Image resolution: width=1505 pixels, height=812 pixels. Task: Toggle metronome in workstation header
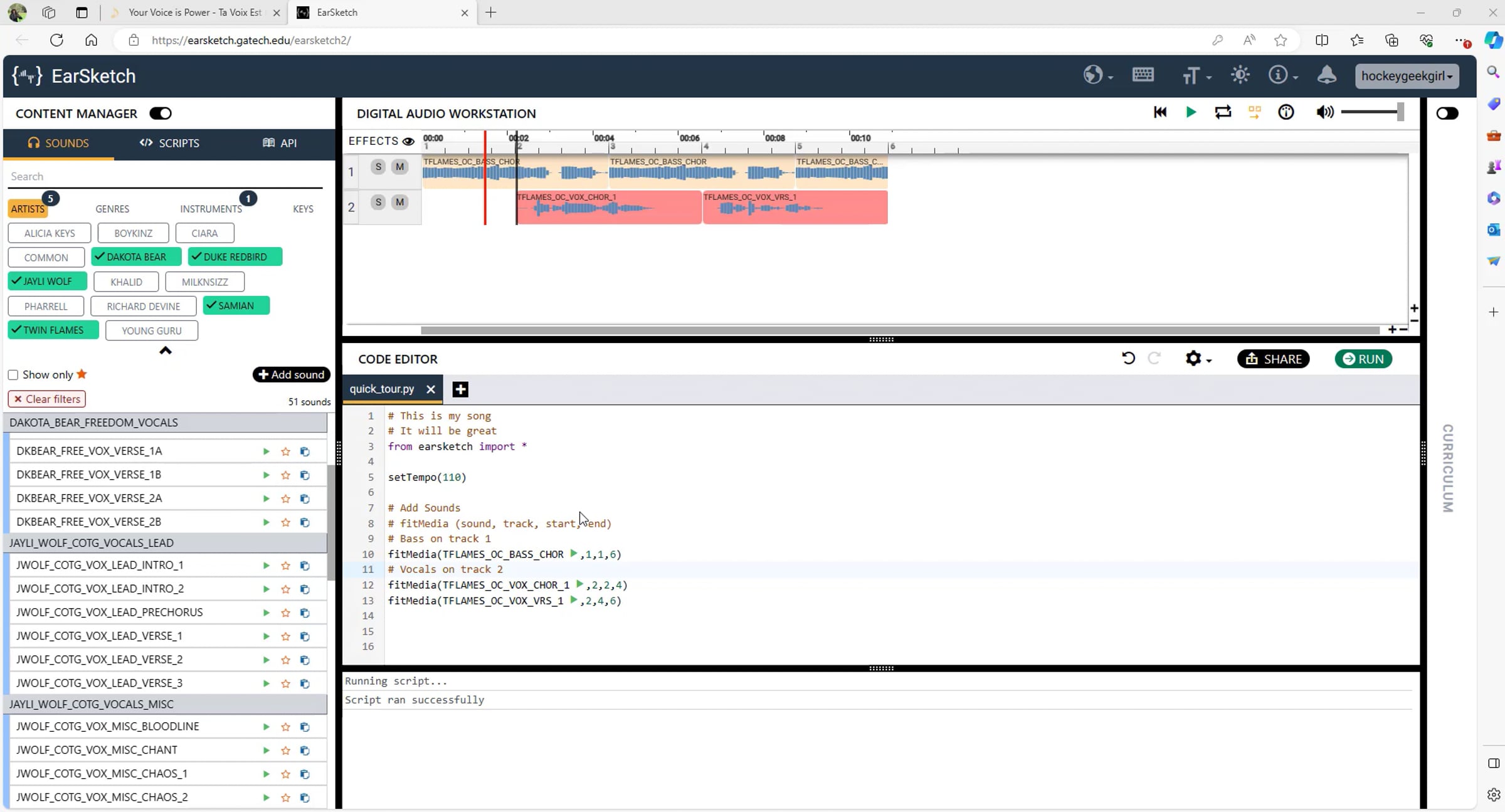pos(1286,113)
